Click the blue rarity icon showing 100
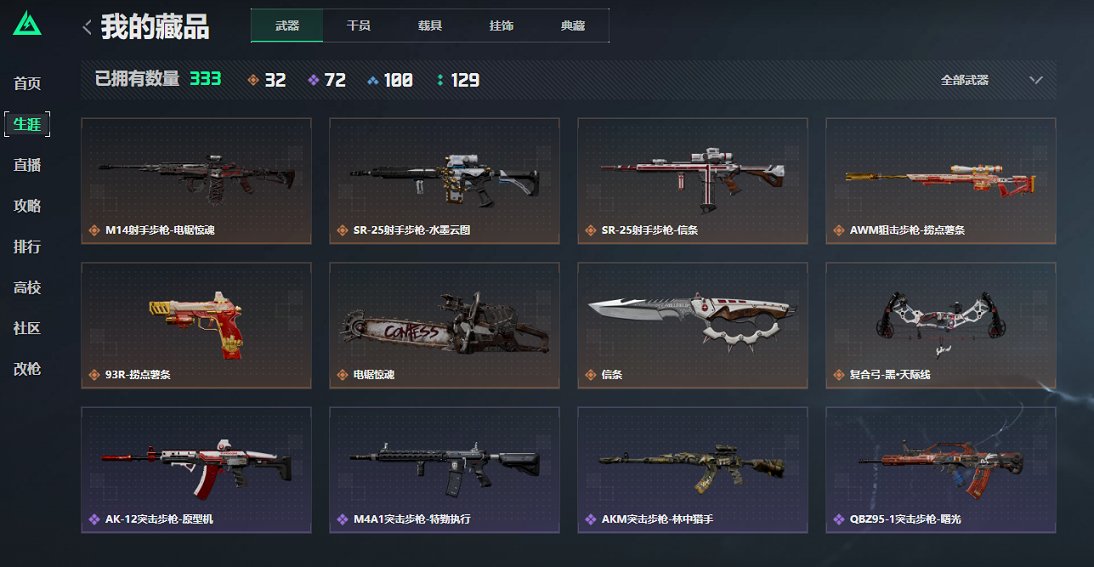The image size is (1094, 567). (373, 80)
